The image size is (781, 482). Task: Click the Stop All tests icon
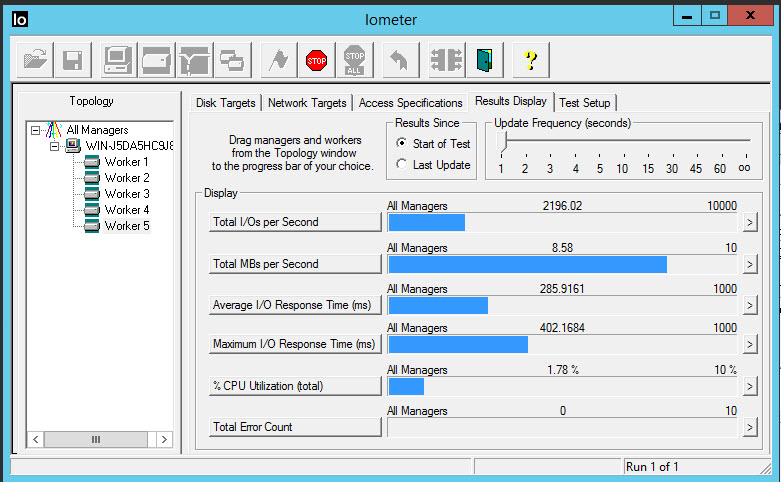[x=355, y=60]
